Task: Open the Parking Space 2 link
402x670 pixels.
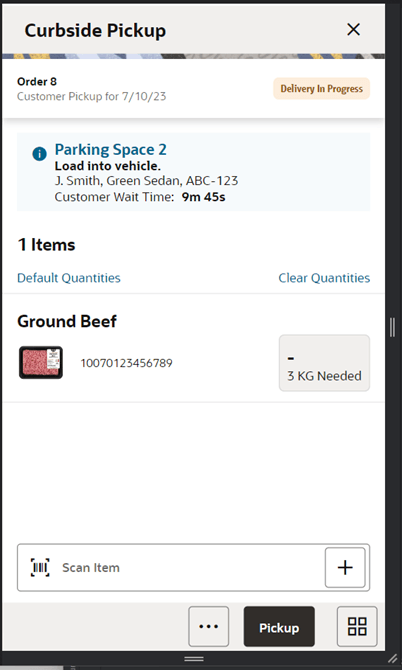Action: click(111, 150)
